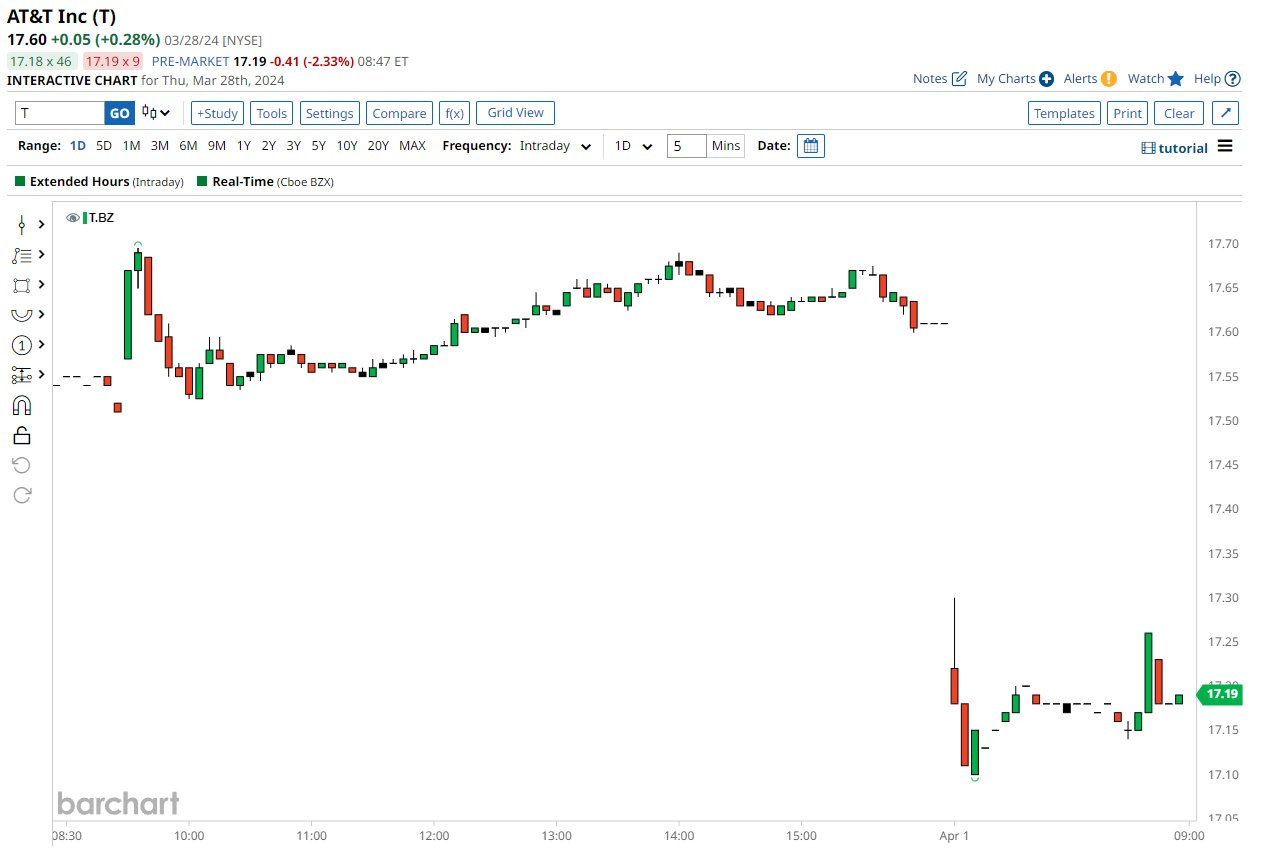Click the +Study button
Image resolution: width=1271 pixels, height=862 pixels.
click(x=216, y=113)
